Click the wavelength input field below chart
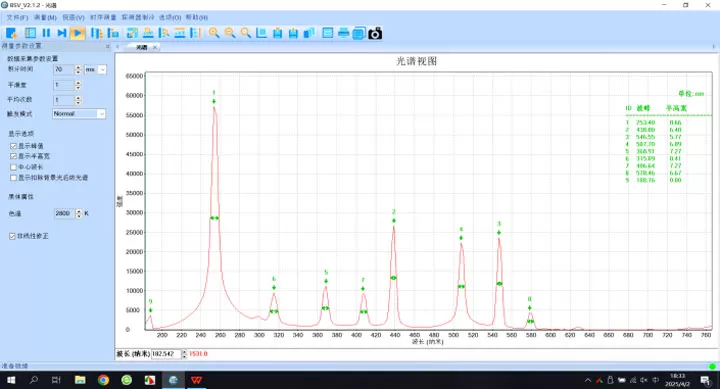Image resolution: width=720 pixels, height=389 pixels. pos(166,354)
